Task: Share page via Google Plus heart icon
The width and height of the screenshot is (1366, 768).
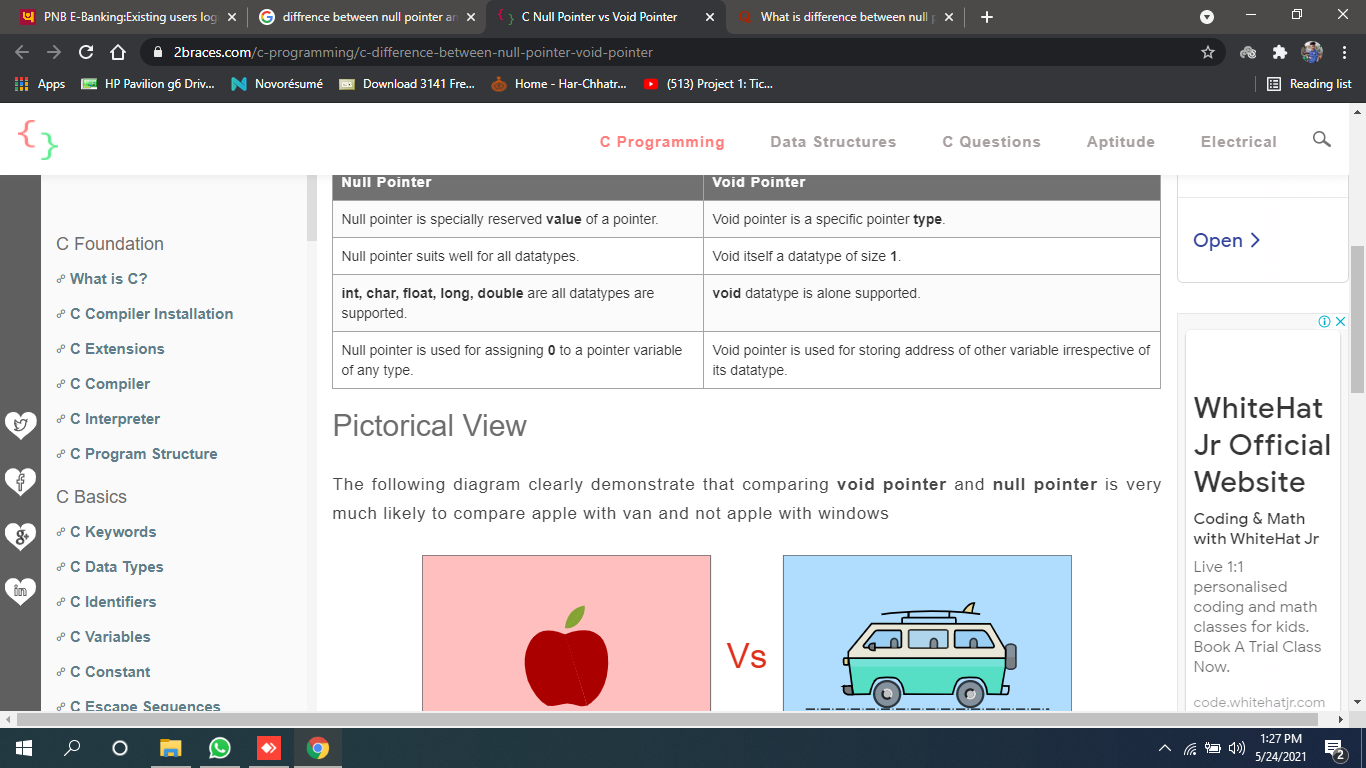Action: tap(20, 537)
